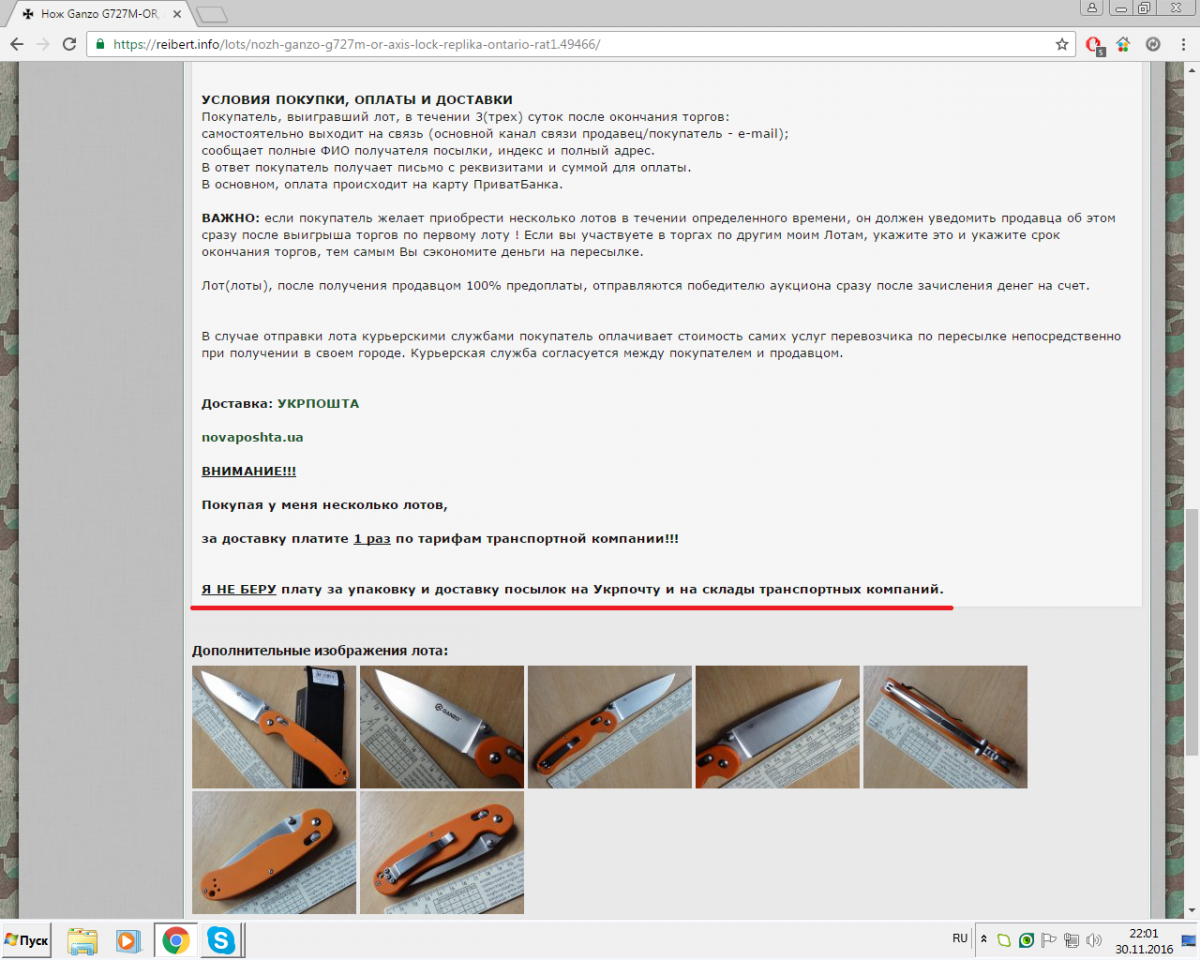Screen dimensions: 1200x960
Task: Open the volume speaker tray icon
Action: coord(1094,940)
